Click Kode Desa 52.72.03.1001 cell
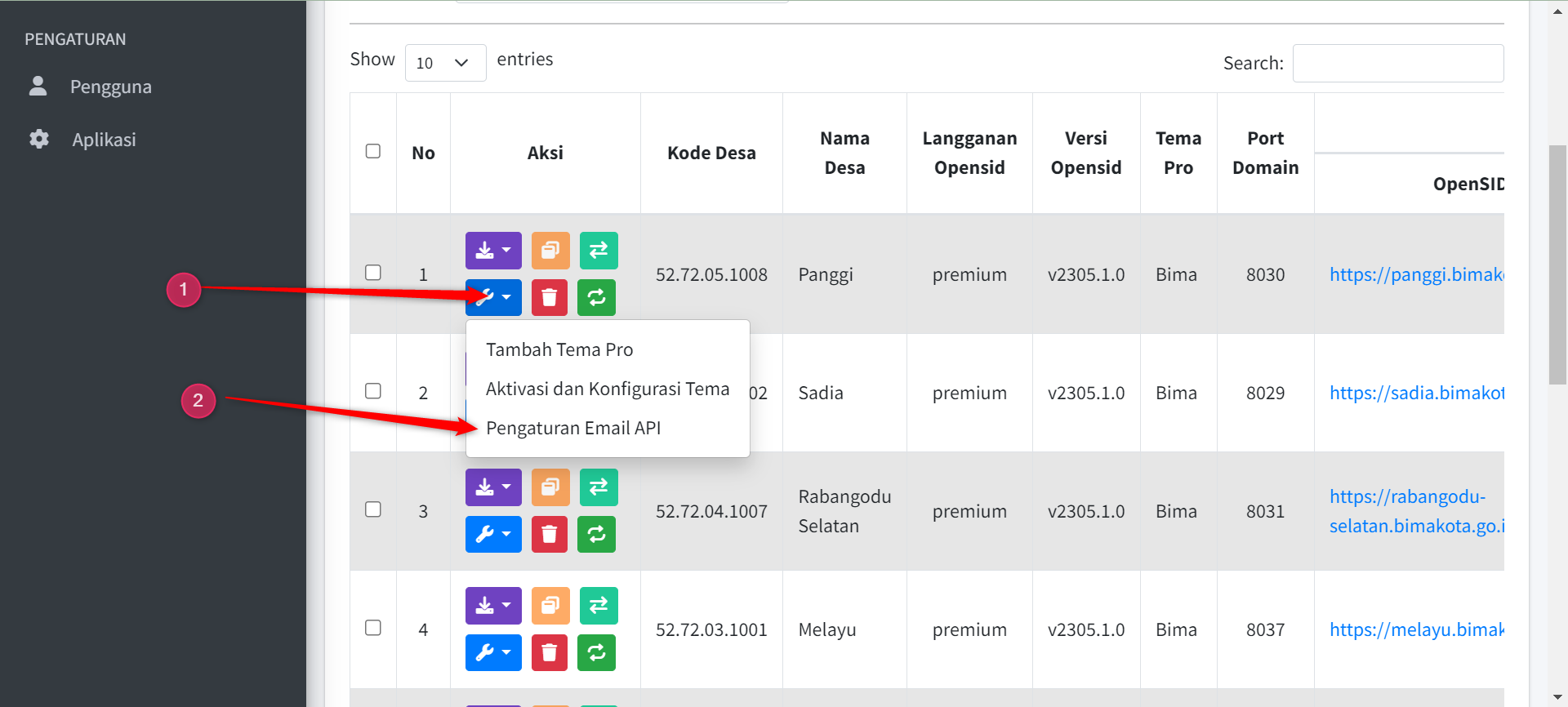Screen dimensions: 1568x707 tap(711, 629)
